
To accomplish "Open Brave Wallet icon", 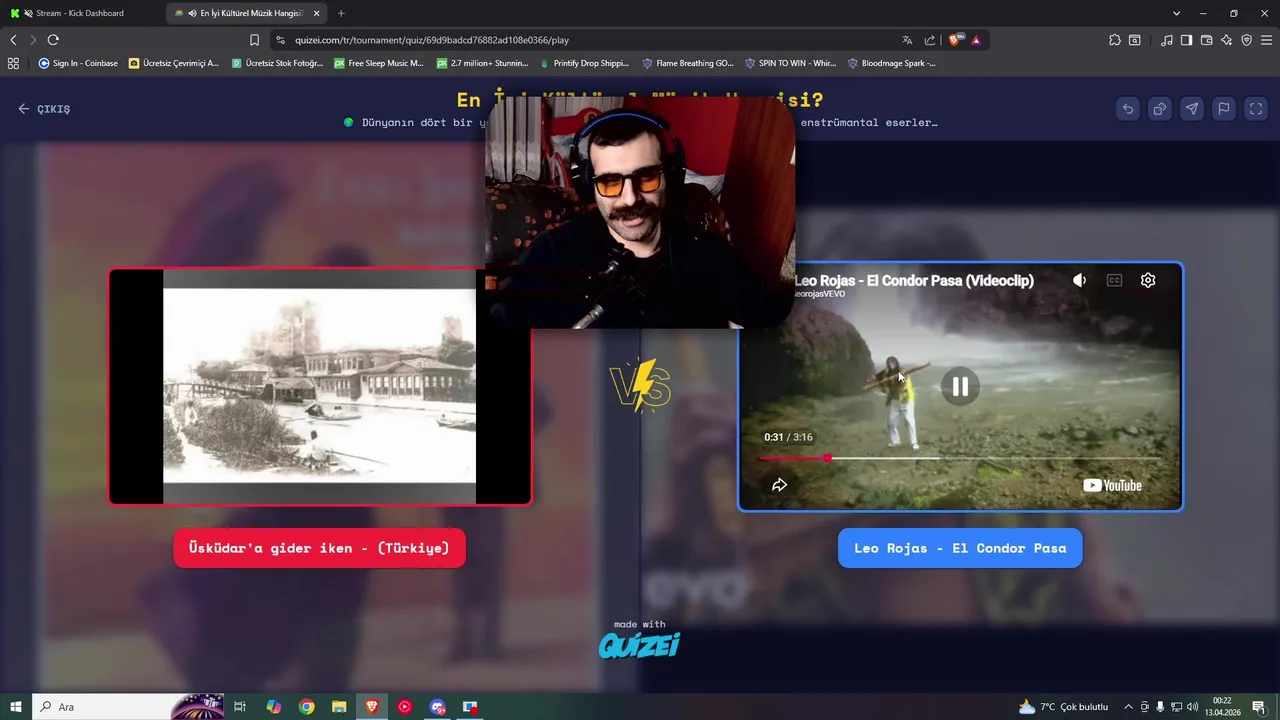I will click(x=1206, y=40).
